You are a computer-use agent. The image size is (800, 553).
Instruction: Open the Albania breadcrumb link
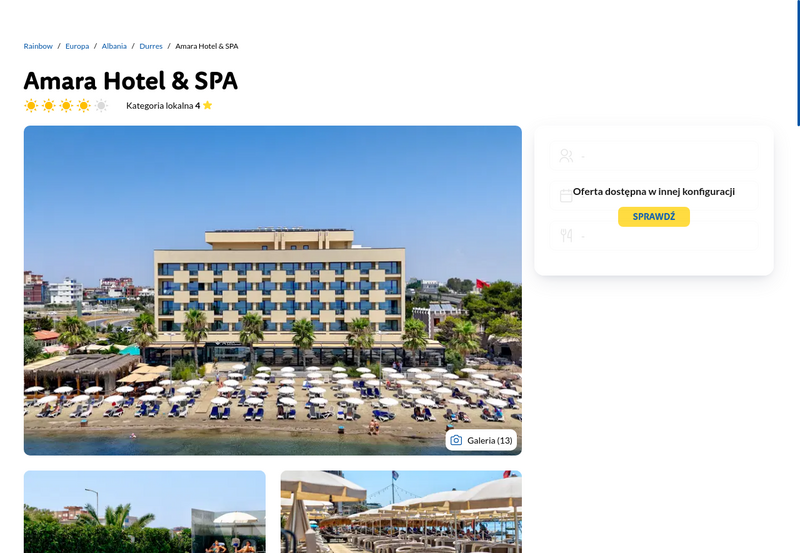[114, 46]
